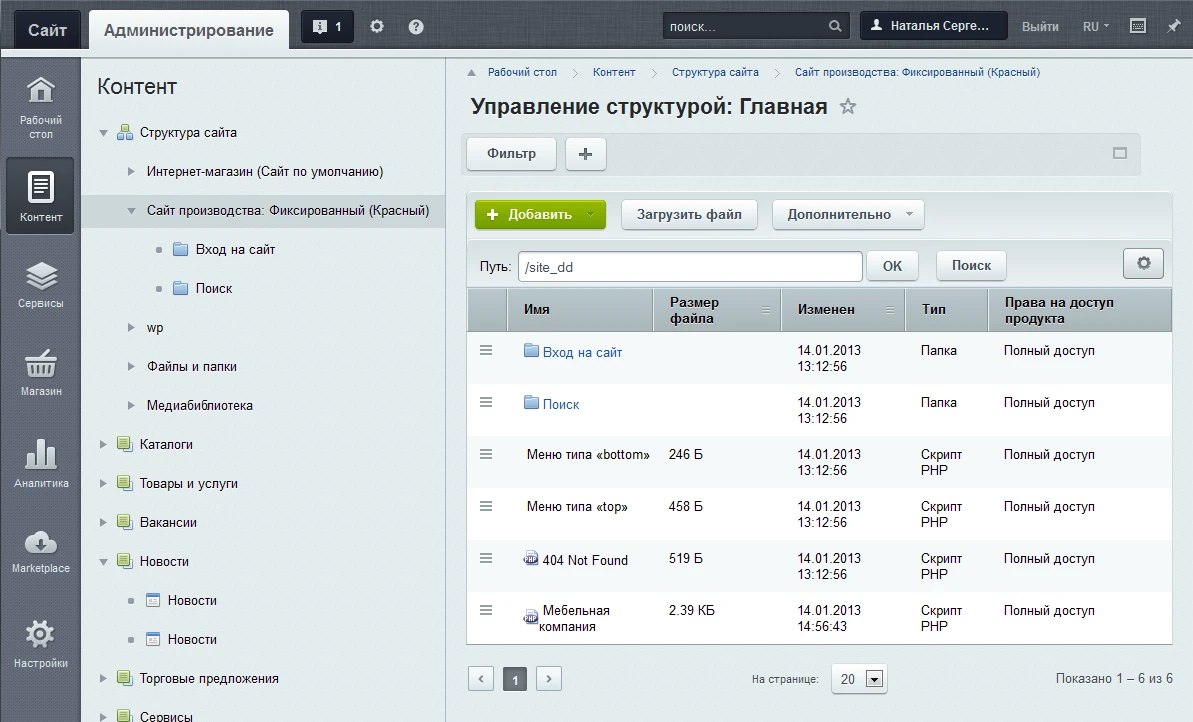Open Мебельная компания file entry
This screenshot has height=722, width=1193.
pyautogui.click(x=575, y=619)
